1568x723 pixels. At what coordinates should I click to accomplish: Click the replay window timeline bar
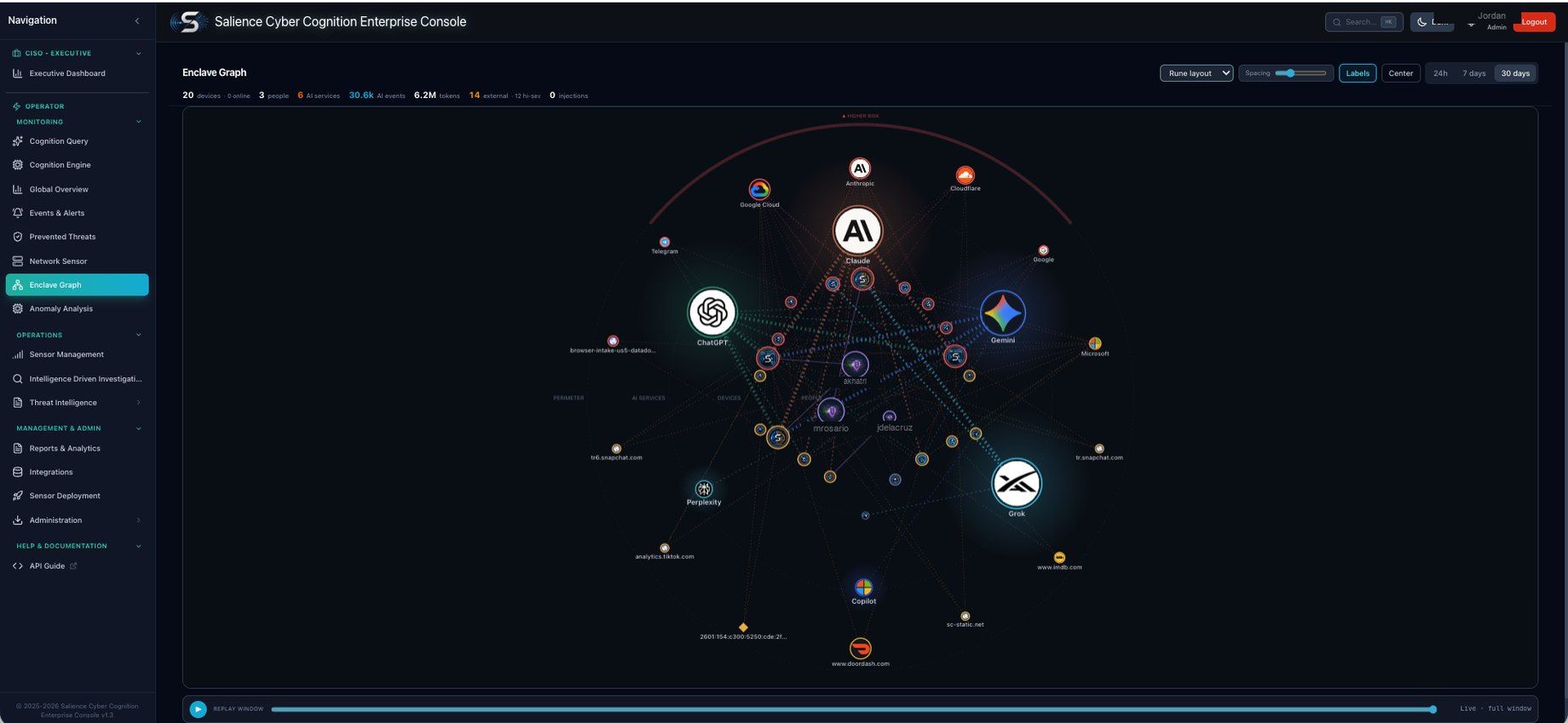point(852,709)
